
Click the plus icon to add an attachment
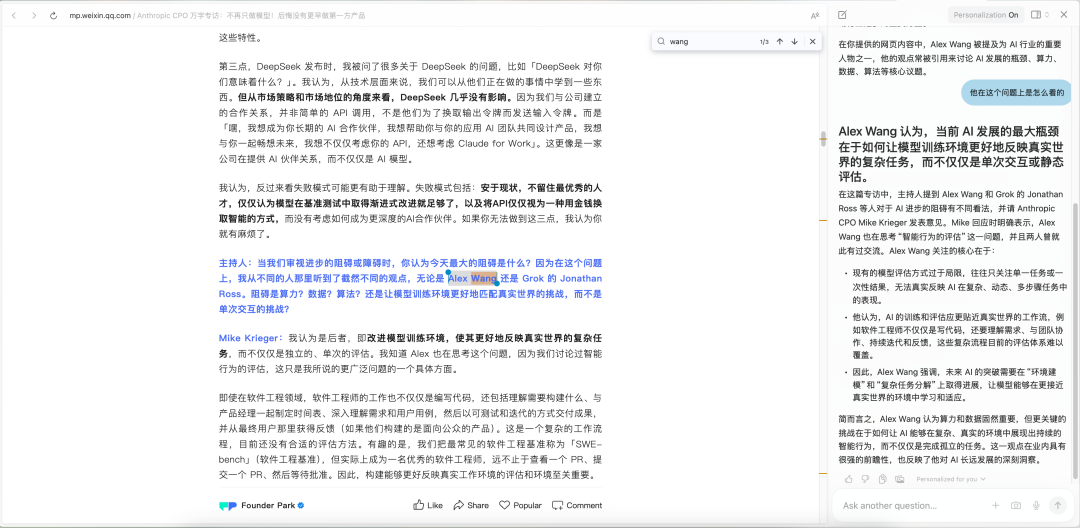click(995, 506)
